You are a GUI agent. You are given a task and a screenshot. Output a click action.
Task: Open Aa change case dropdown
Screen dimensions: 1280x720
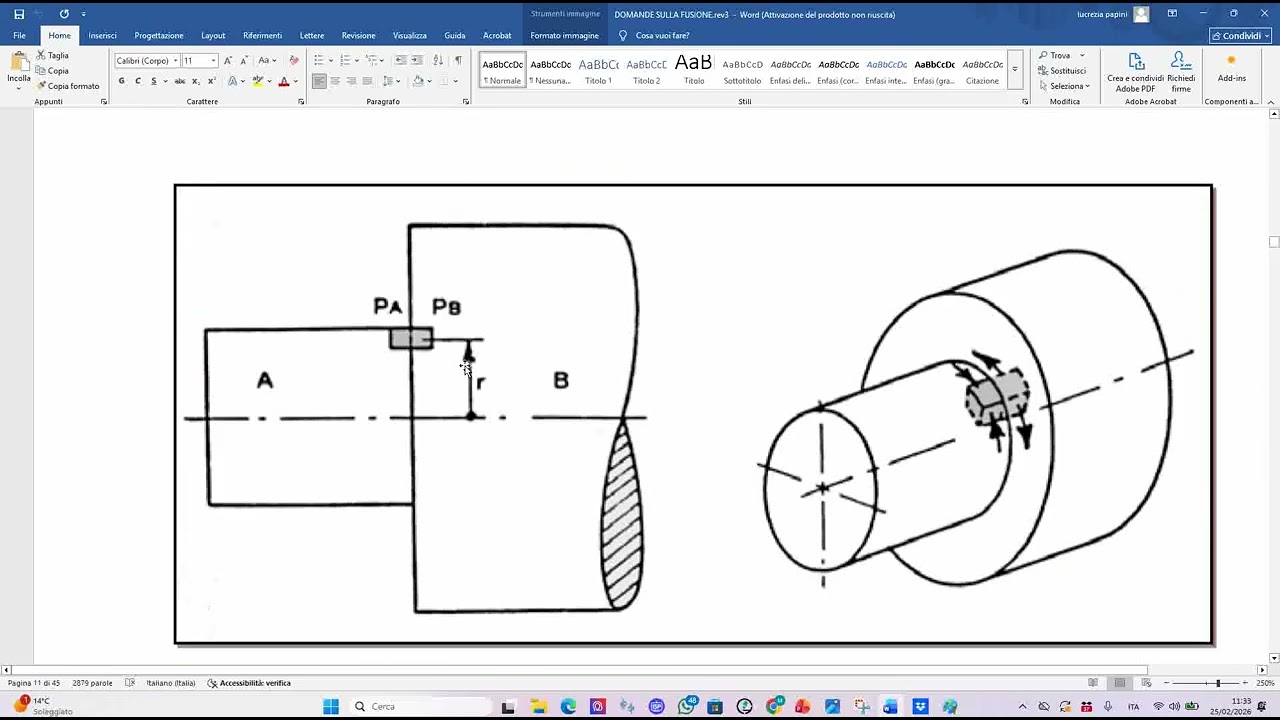coord(268,61)
